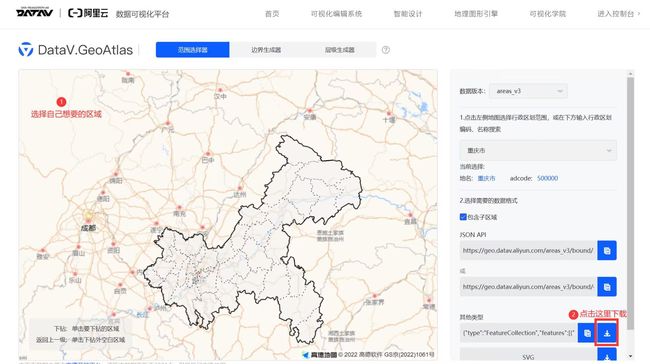Open the 可视化学院 nav item
Screen dimensions: 650x364
[x=548, y=14]
